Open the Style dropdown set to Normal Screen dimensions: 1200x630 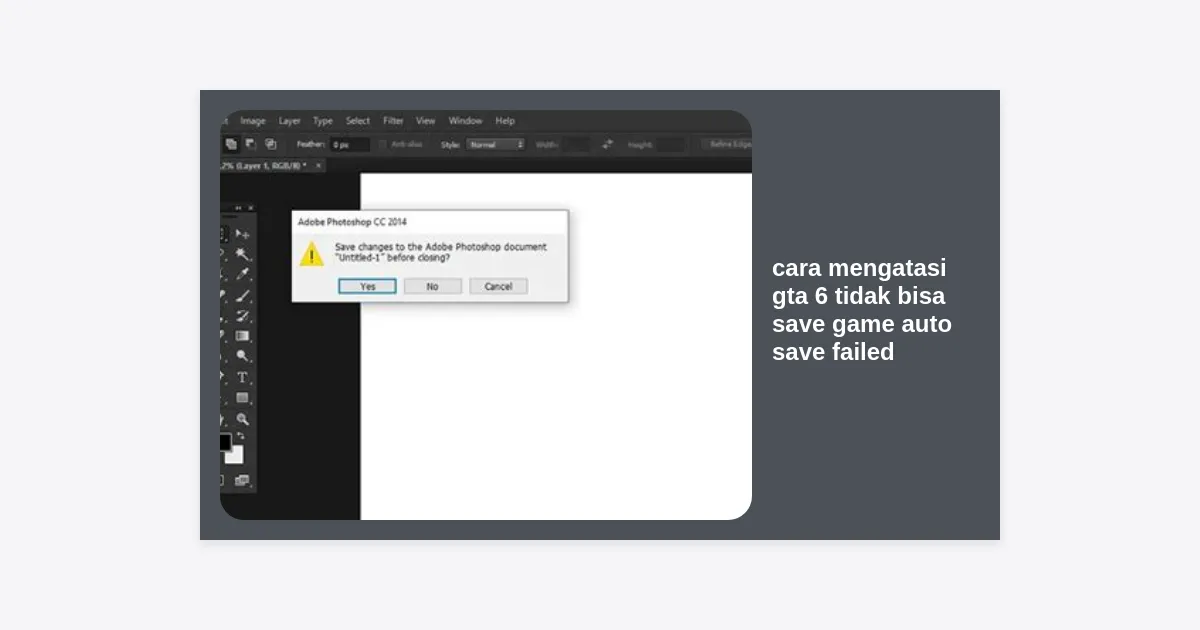tap(496, 144)
